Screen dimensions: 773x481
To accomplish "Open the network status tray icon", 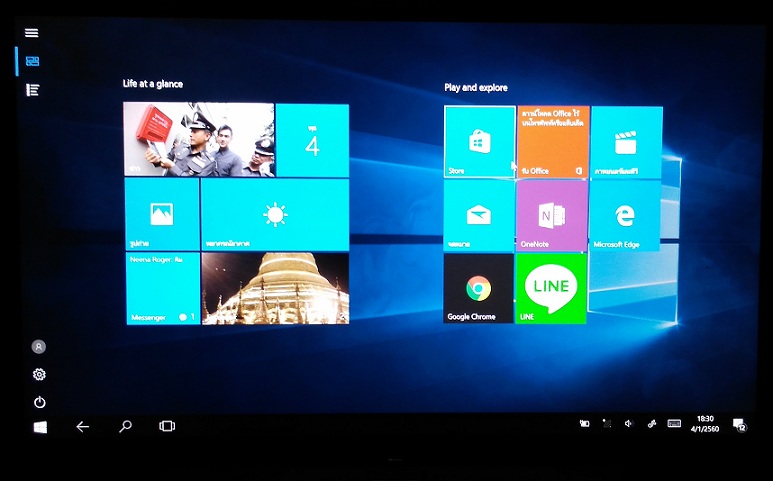I will pos(606,423).
